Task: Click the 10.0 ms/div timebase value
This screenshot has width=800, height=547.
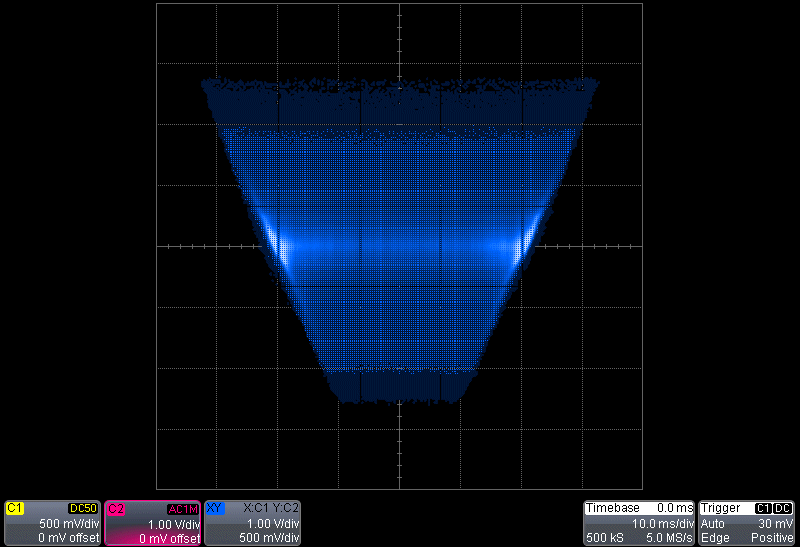Action: point(663,524)
